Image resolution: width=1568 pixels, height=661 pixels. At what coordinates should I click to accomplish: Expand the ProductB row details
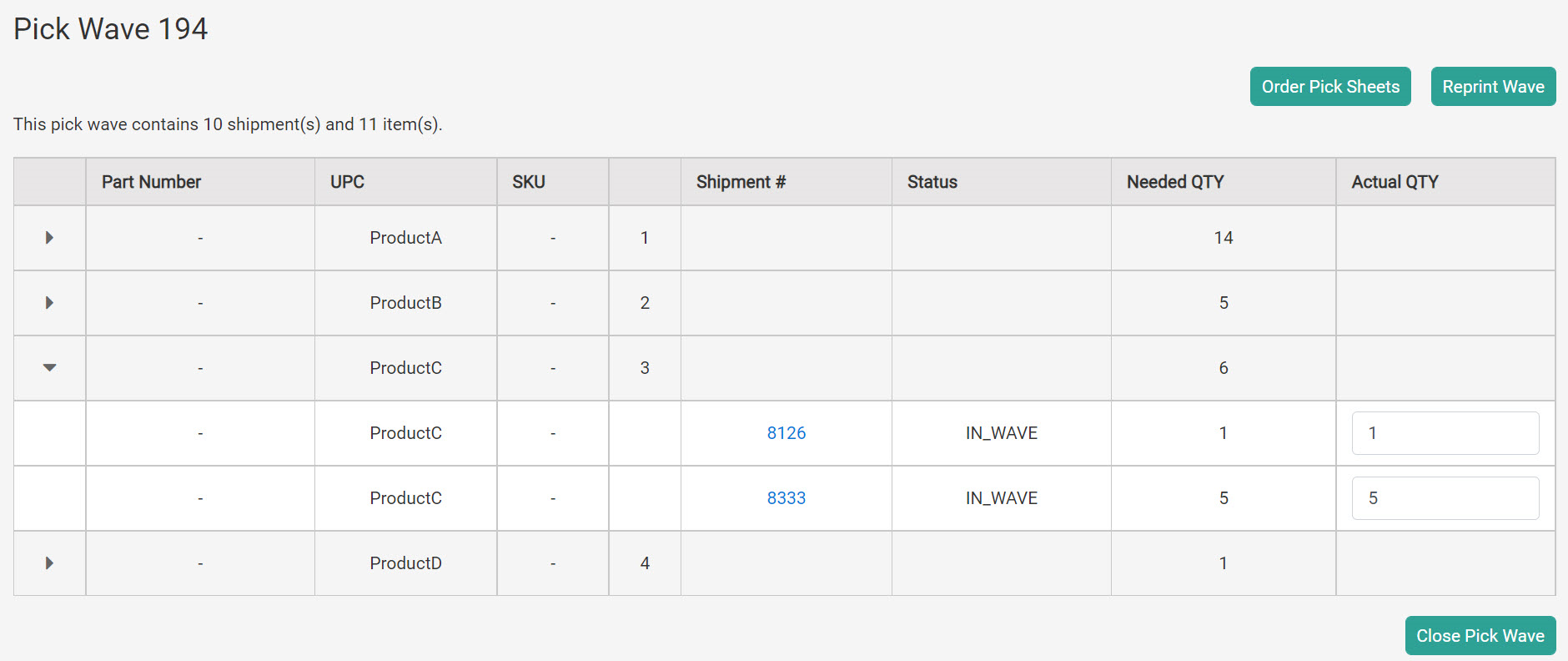pyautogui.click(x=49, y=303)
